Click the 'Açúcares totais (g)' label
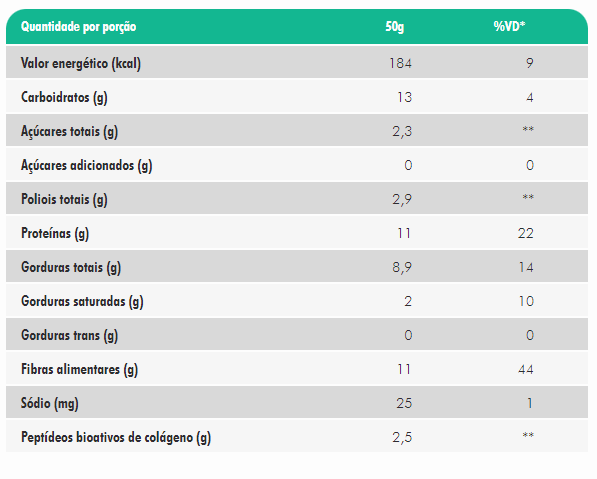 click(69, 131)
